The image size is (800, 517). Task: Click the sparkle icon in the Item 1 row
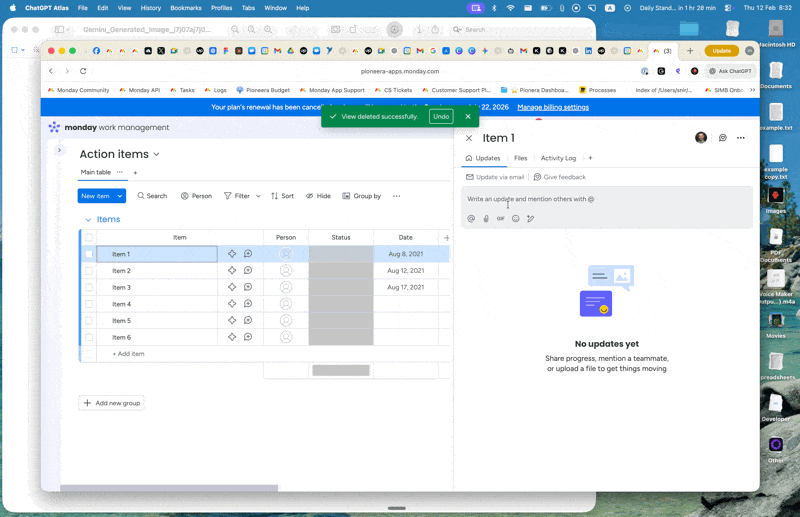[232, 254]
